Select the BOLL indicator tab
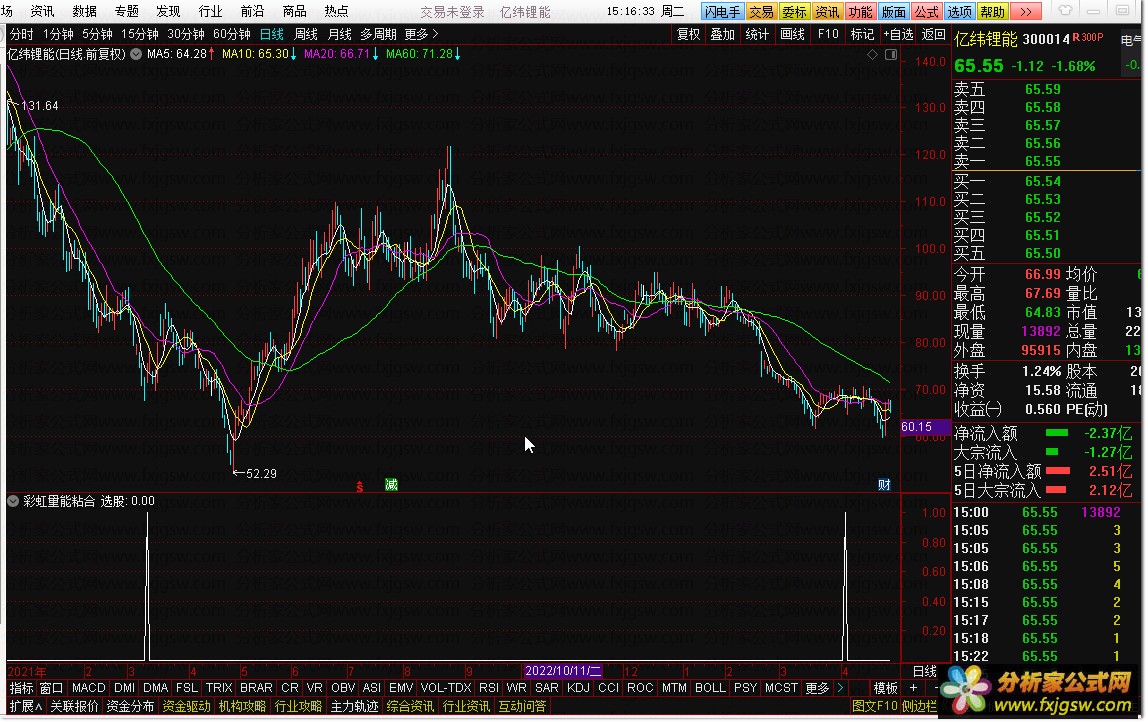The width and height of the screenshot is (1148, 722). (709, 688)
